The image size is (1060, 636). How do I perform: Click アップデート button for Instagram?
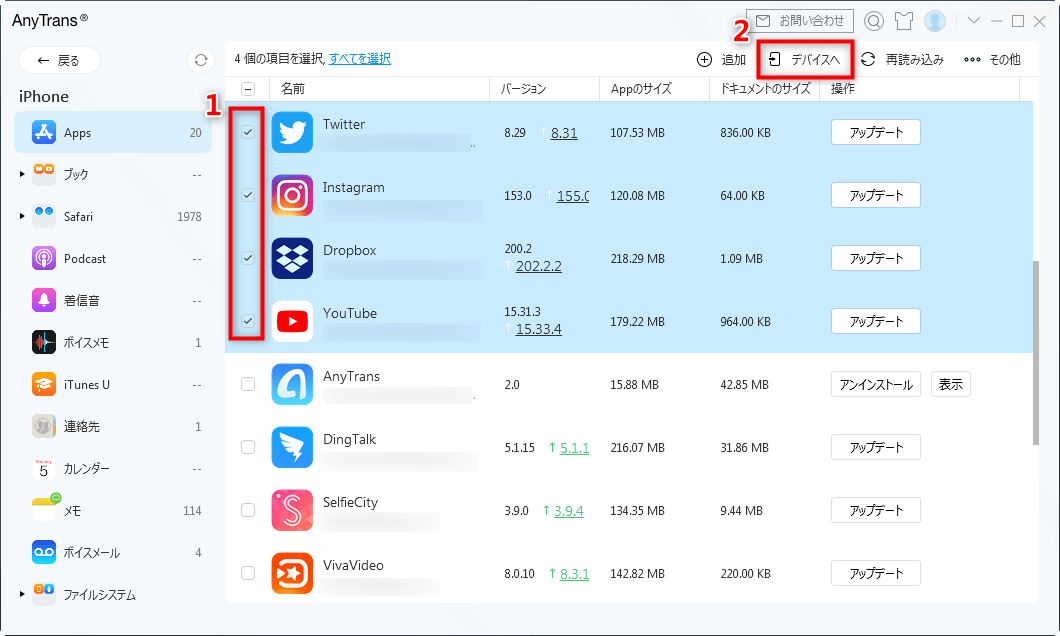point(875,195)
